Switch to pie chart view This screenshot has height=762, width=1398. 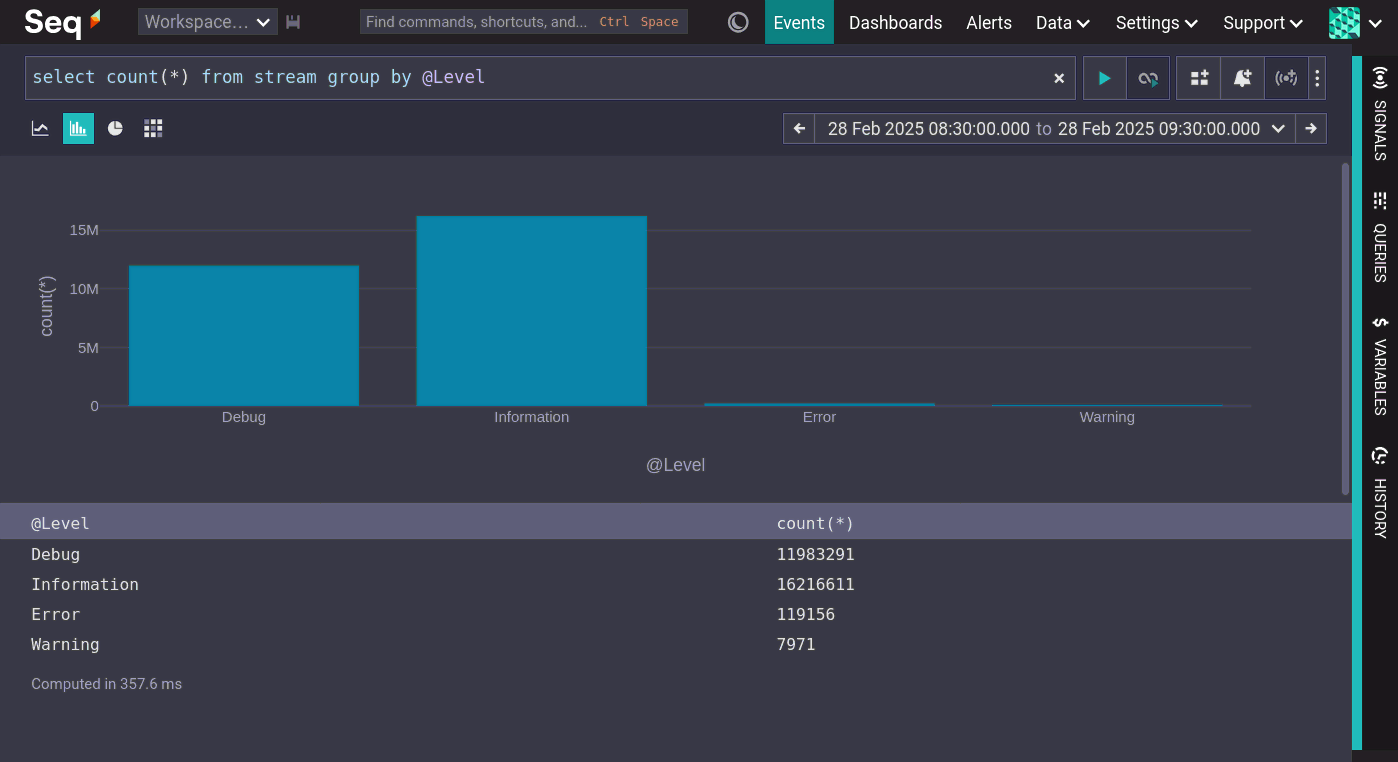[x=115, y=128]
